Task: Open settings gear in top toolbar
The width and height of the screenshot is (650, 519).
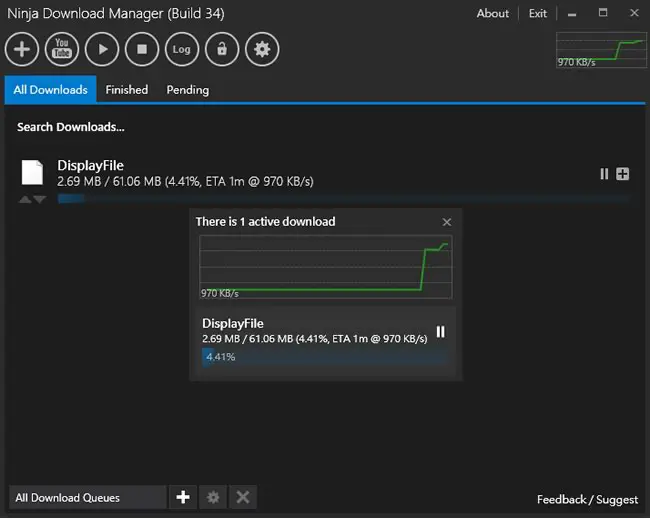Action: [262, 49]
